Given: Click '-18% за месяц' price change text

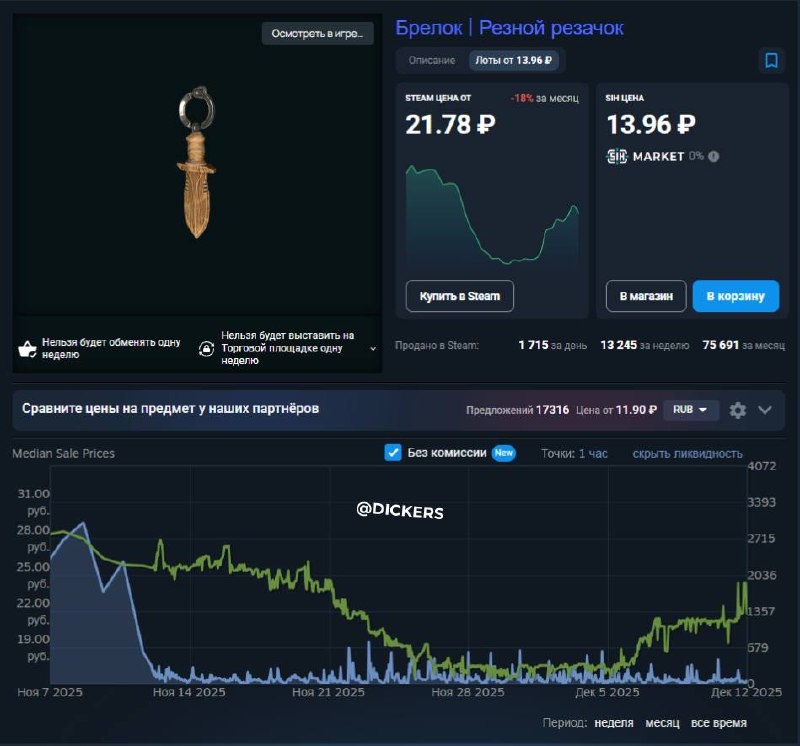Looking at the screenshot, I should click(x=544, y=98).
